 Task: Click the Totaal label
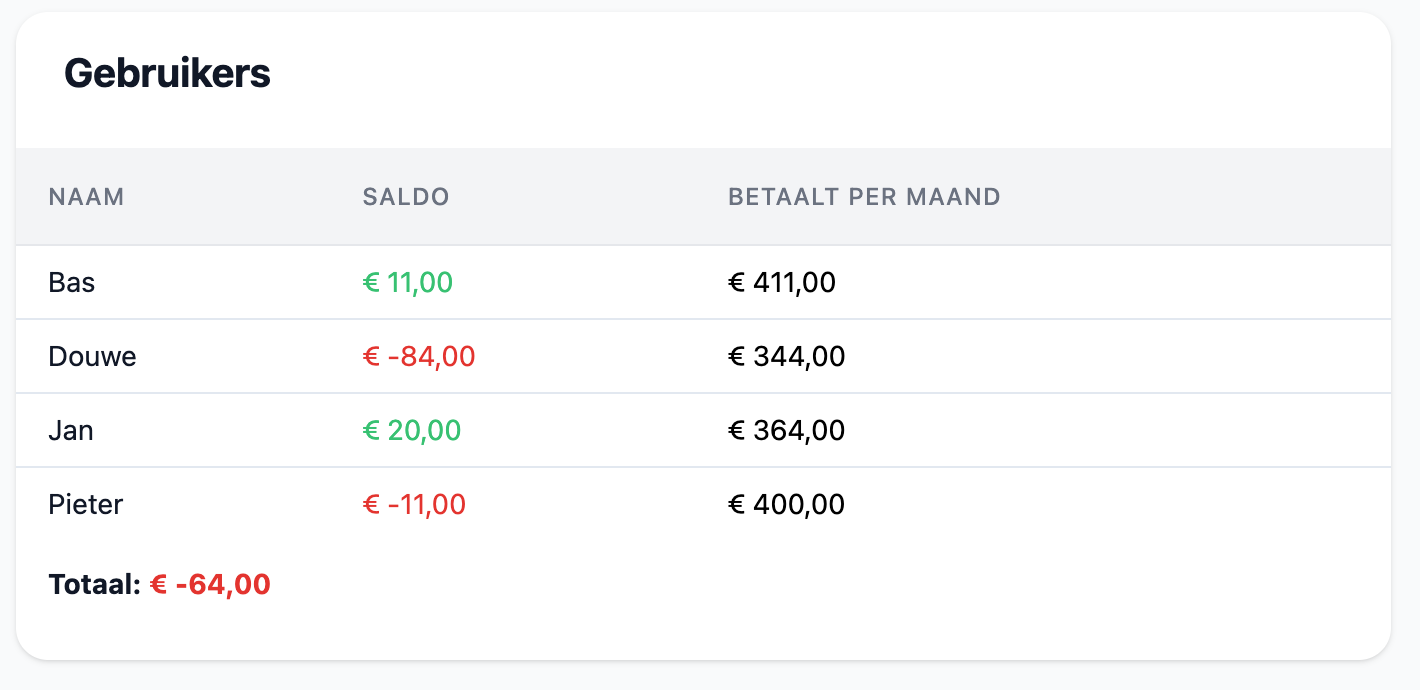click(x=93, y=584)
